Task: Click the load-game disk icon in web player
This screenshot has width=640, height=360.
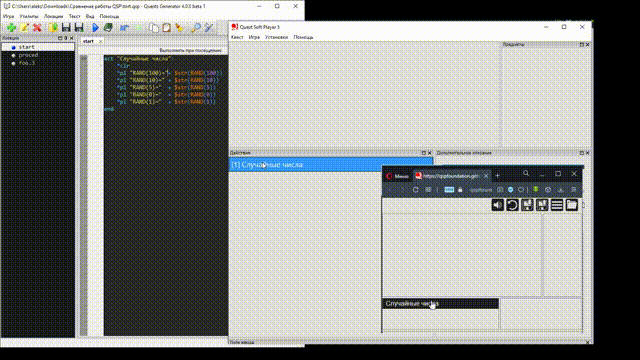Action: coord(542,205)
